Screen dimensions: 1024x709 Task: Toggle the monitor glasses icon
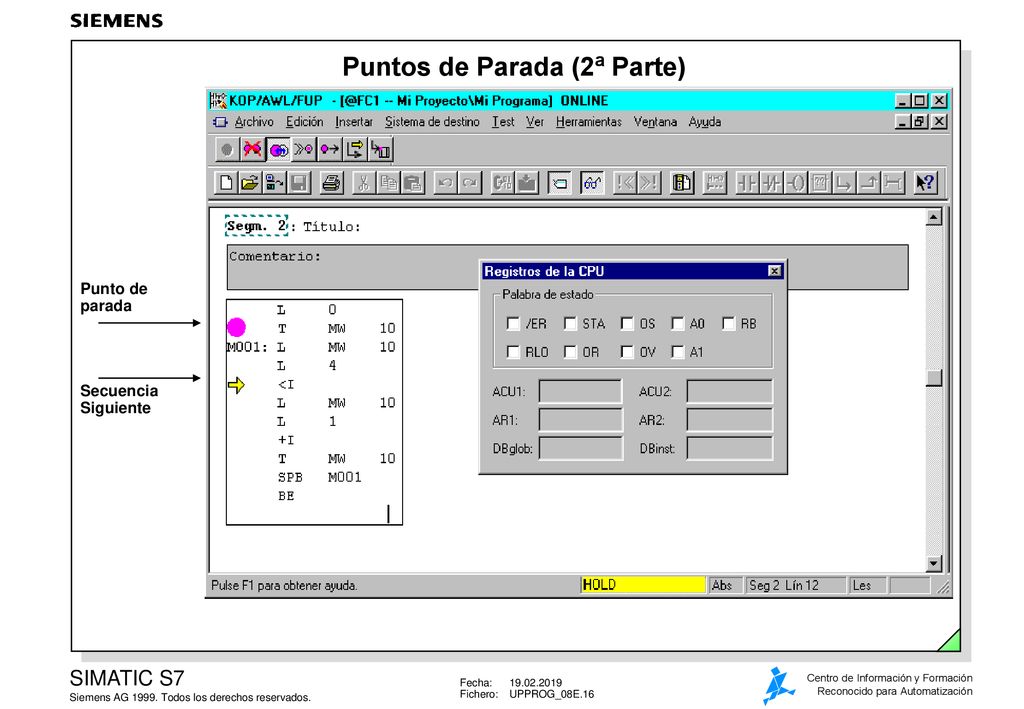(x=592, y=183)
